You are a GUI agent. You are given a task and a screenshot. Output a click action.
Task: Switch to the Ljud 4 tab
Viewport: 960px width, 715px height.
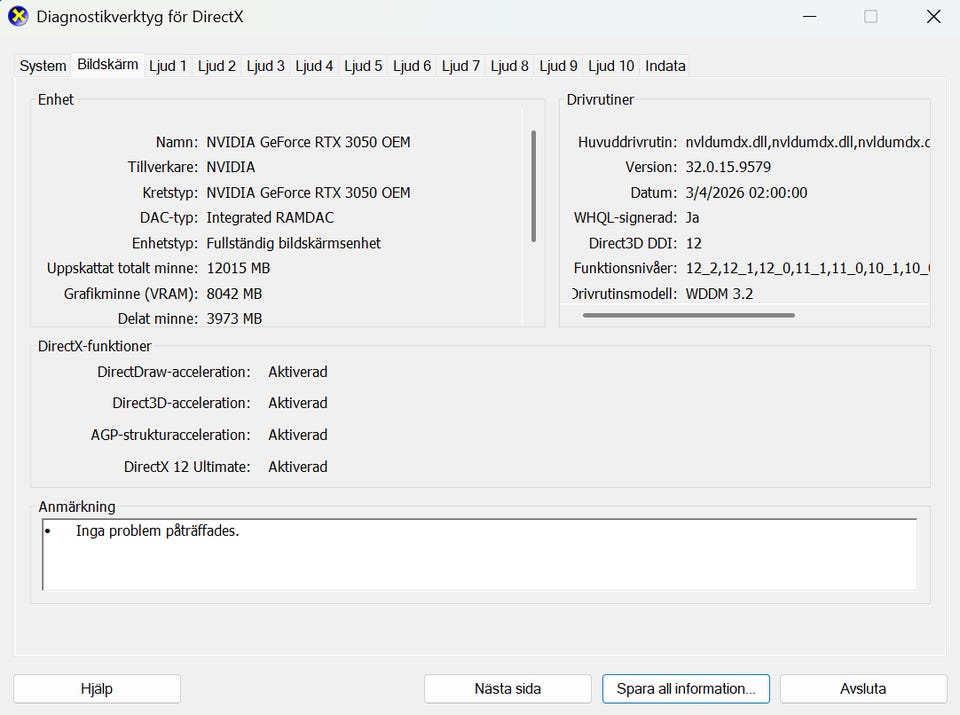[315, 66]
